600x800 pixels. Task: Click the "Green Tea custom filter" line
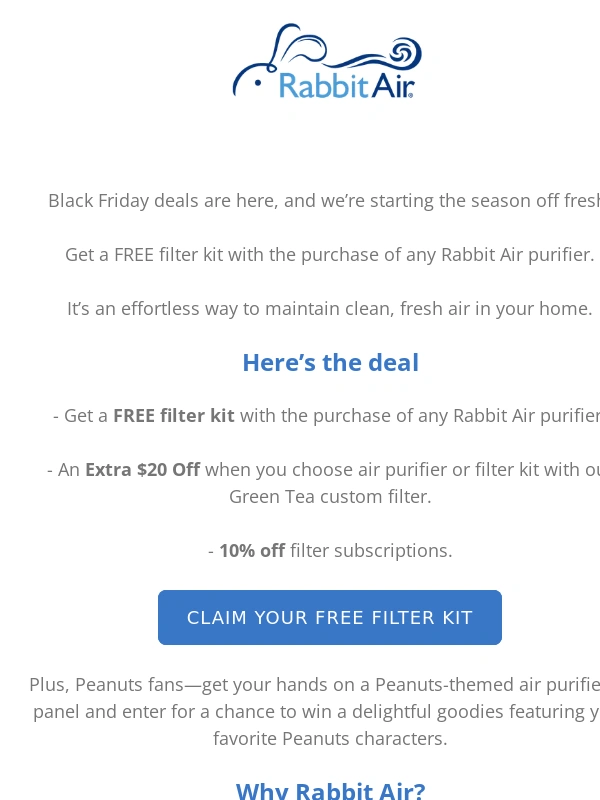tap(330, 496)
